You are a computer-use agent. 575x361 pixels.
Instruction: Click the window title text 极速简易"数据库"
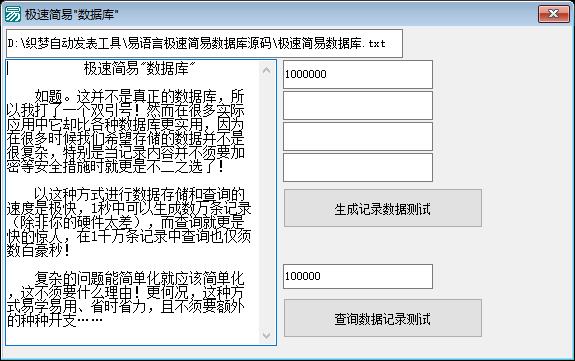[x=72, y=15]
